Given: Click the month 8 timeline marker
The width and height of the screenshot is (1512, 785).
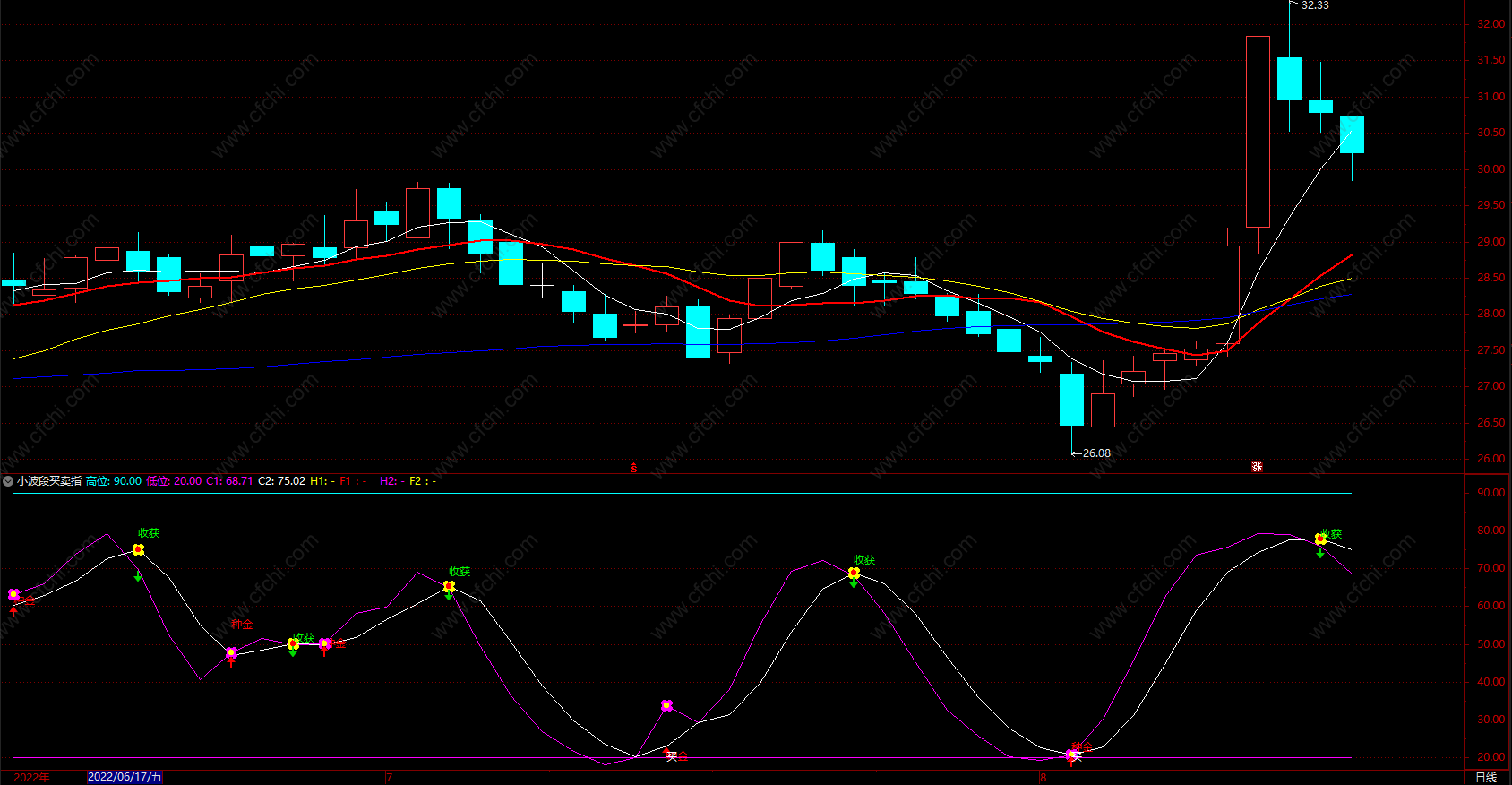Looking at the screenshot, I should (x=1043, y=777).
